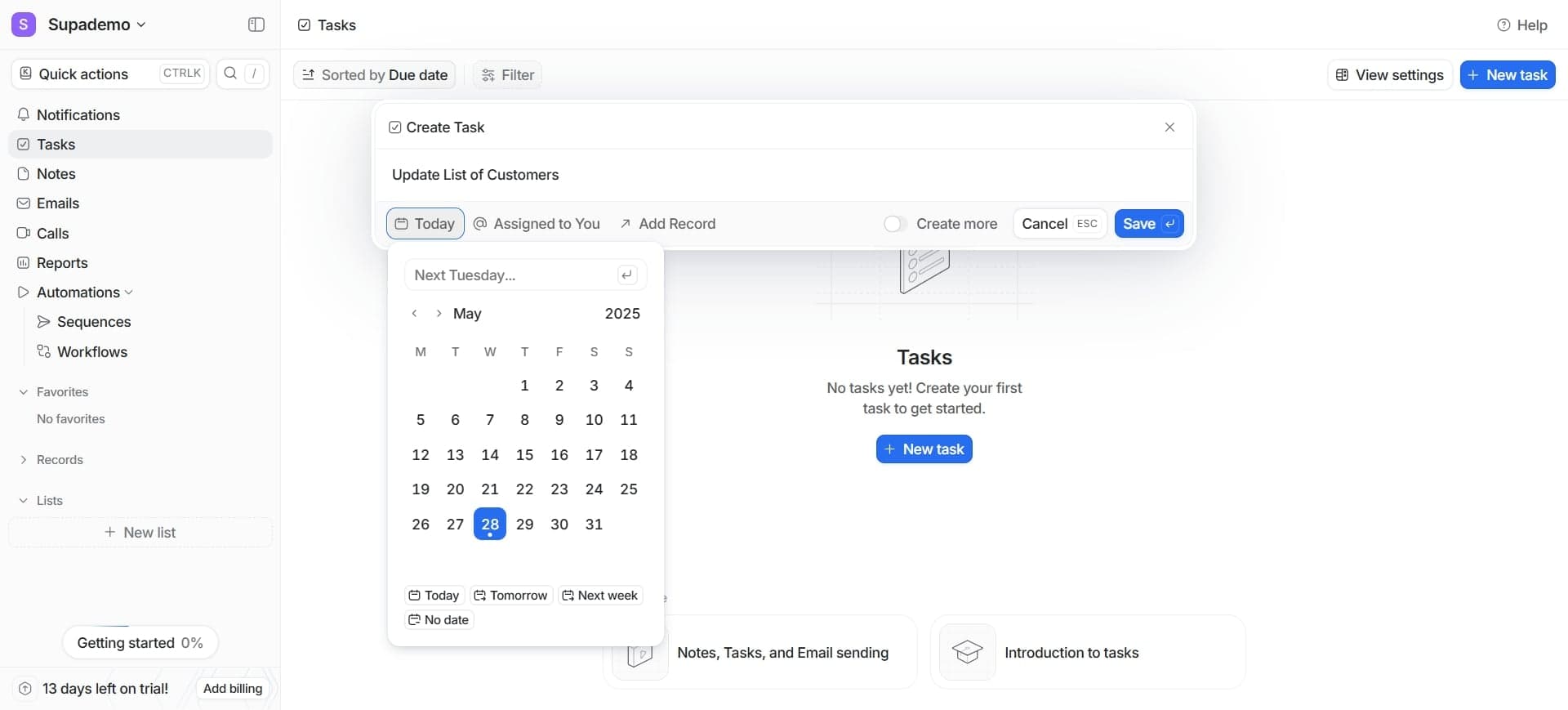This screenshot has width=1568, height=710.
Task: Open Notes, Tasks, and Email sending card
Action: (759, 652)
